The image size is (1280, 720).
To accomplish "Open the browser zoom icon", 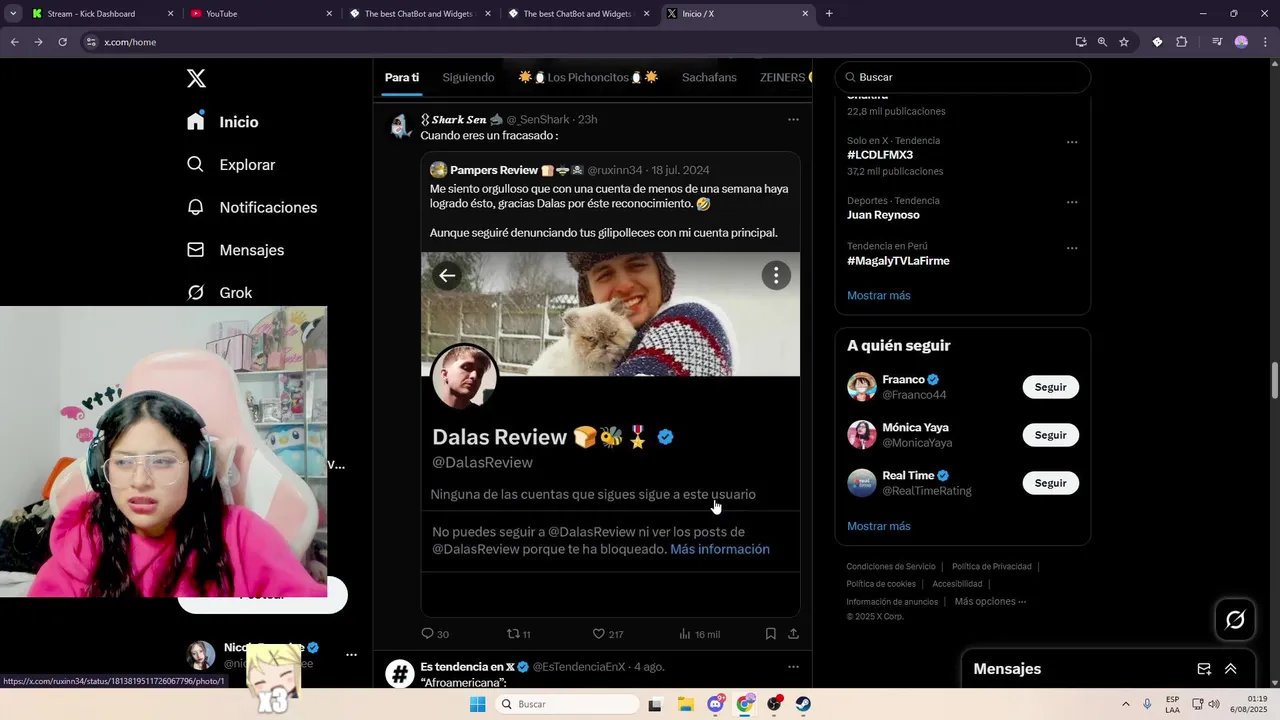I will [1102, 42].
